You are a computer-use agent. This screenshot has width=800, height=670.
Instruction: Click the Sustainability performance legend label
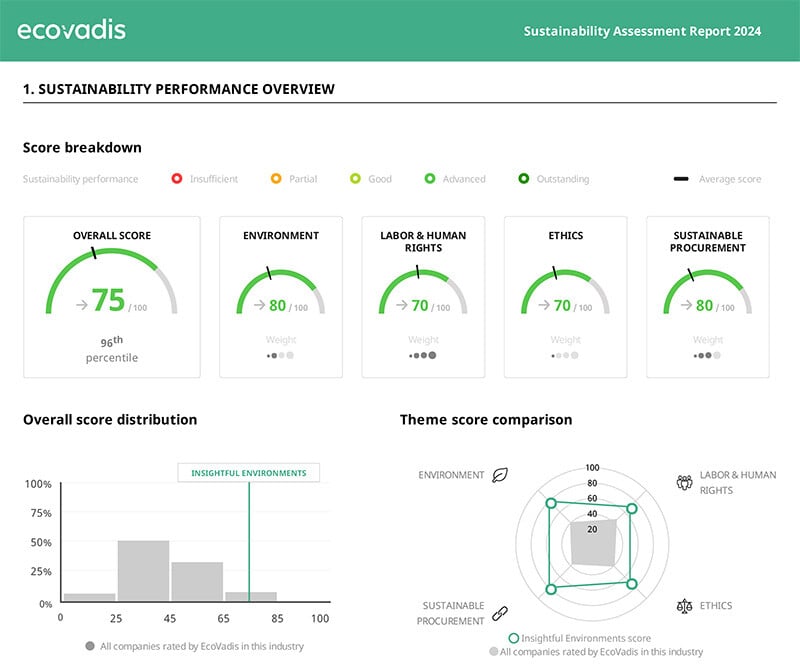pos(81,179)
